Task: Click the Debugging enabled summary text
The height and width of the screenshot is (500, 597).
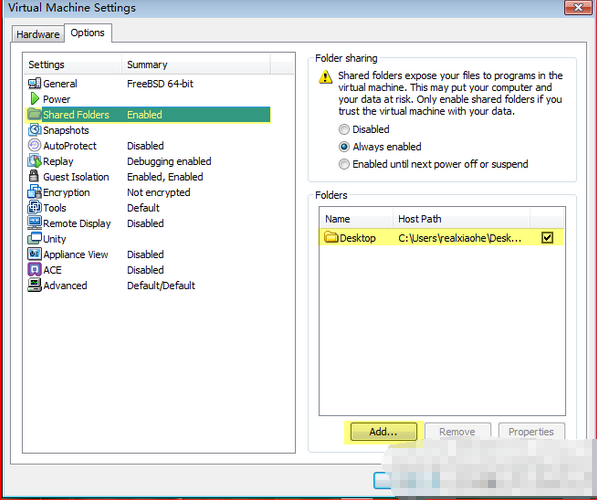Action: coord(169,161)
